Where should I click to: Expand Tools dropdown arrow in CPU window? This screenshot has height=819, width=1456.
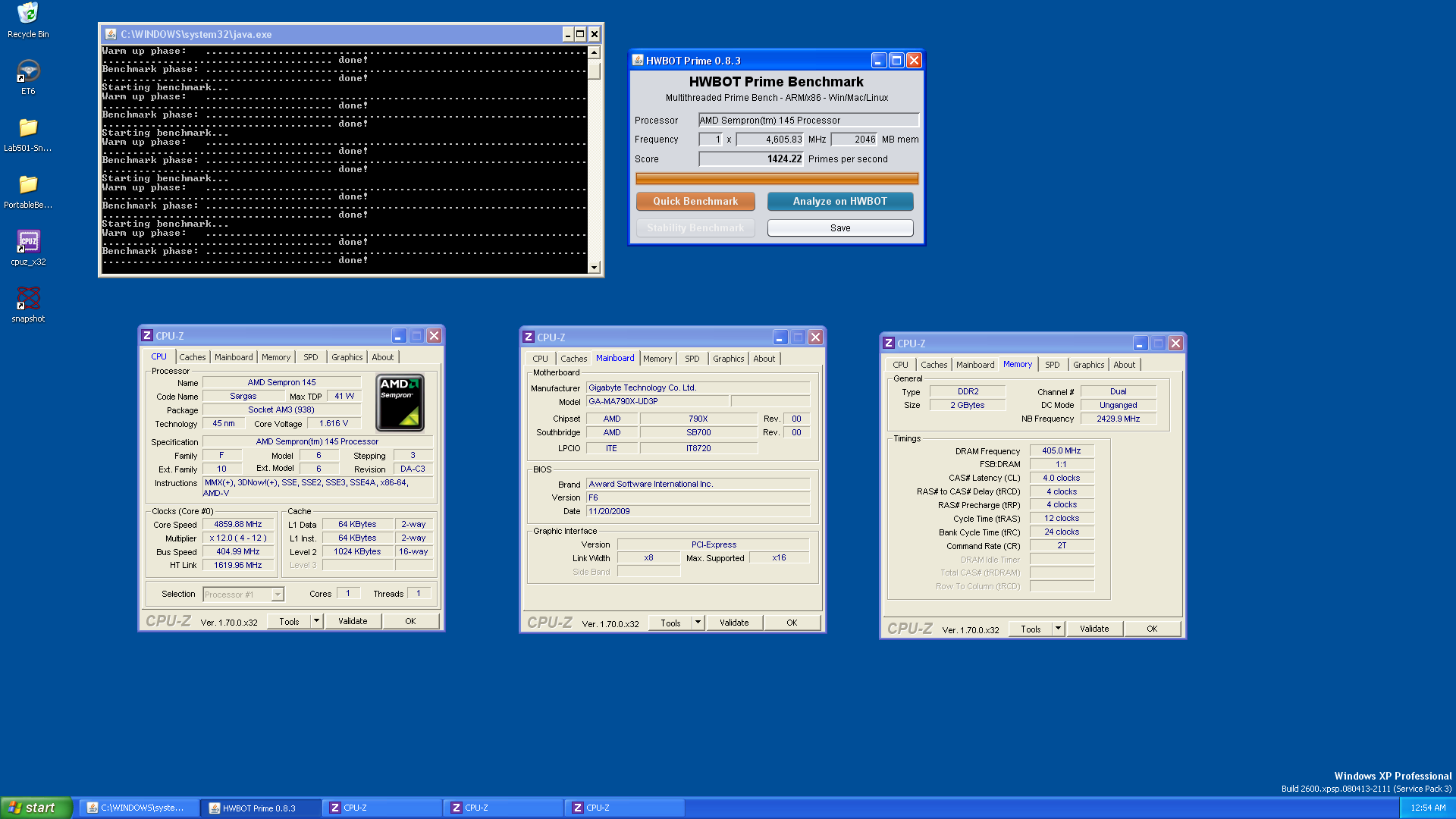click(x=317, y=621)
